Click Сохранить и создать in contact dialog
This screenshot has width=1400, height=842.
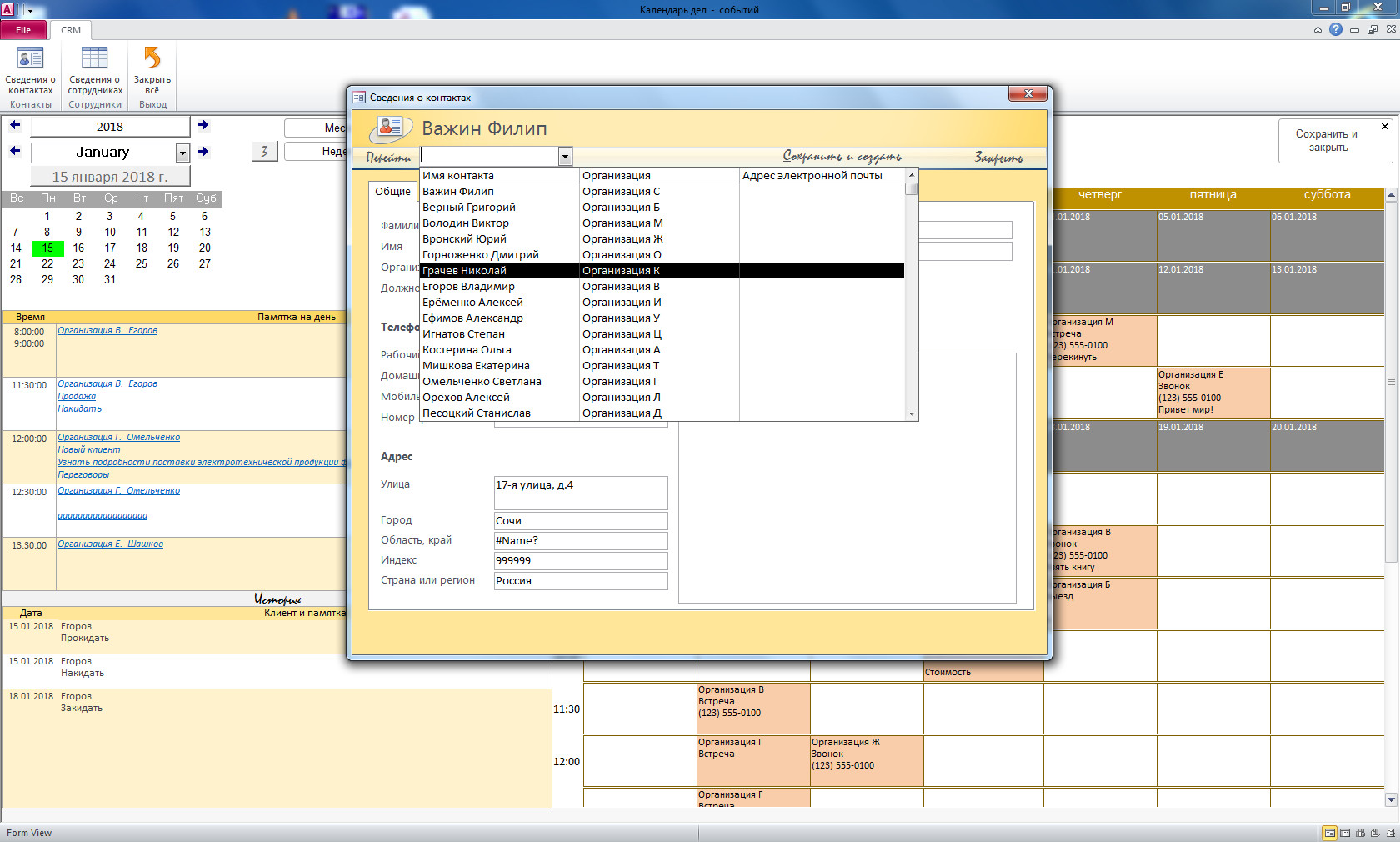[842, 157]
